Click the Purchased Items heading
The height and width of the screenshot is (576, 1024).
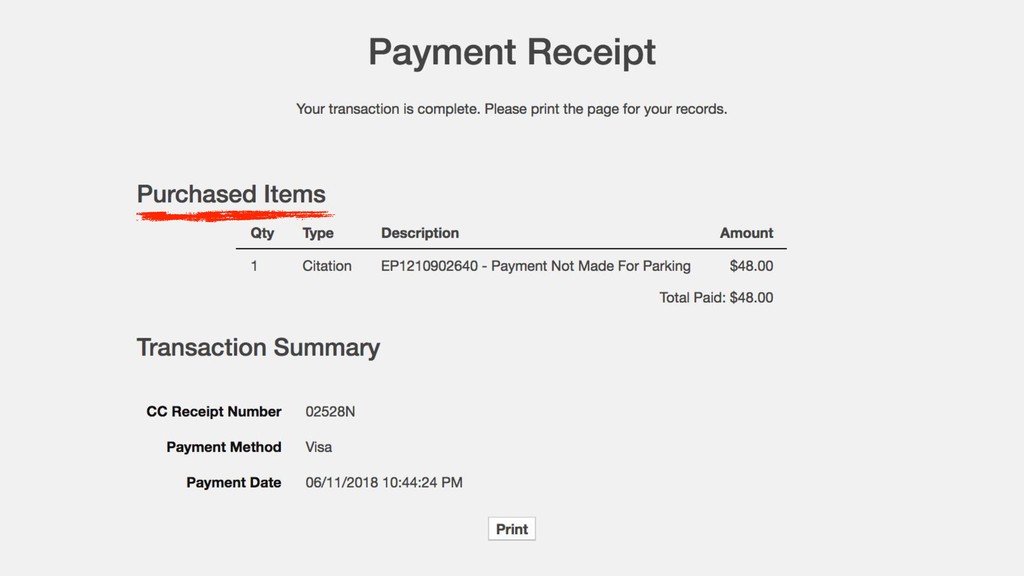[x=231, y=194]
